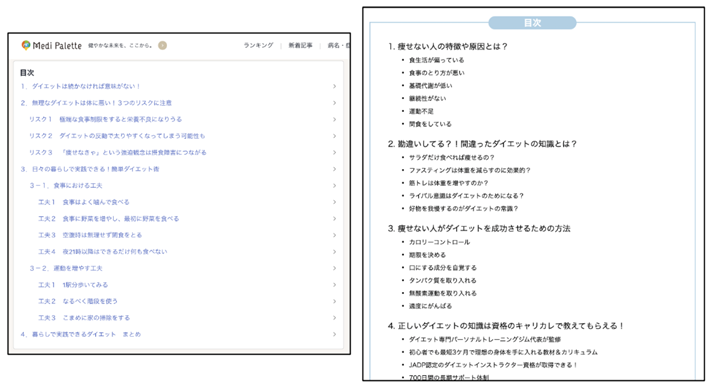Open 工夫2 食事に野菜を増やし link
Screen dimensions: 712x390
[109, 219]
